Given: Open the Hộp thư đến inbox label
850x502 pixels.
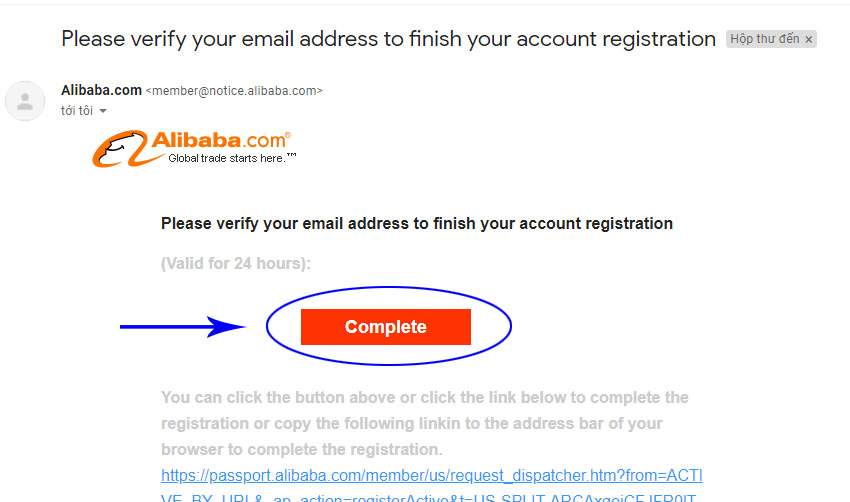Looking at the screenshot, I should pyautogui.click(x=764, y=39).
